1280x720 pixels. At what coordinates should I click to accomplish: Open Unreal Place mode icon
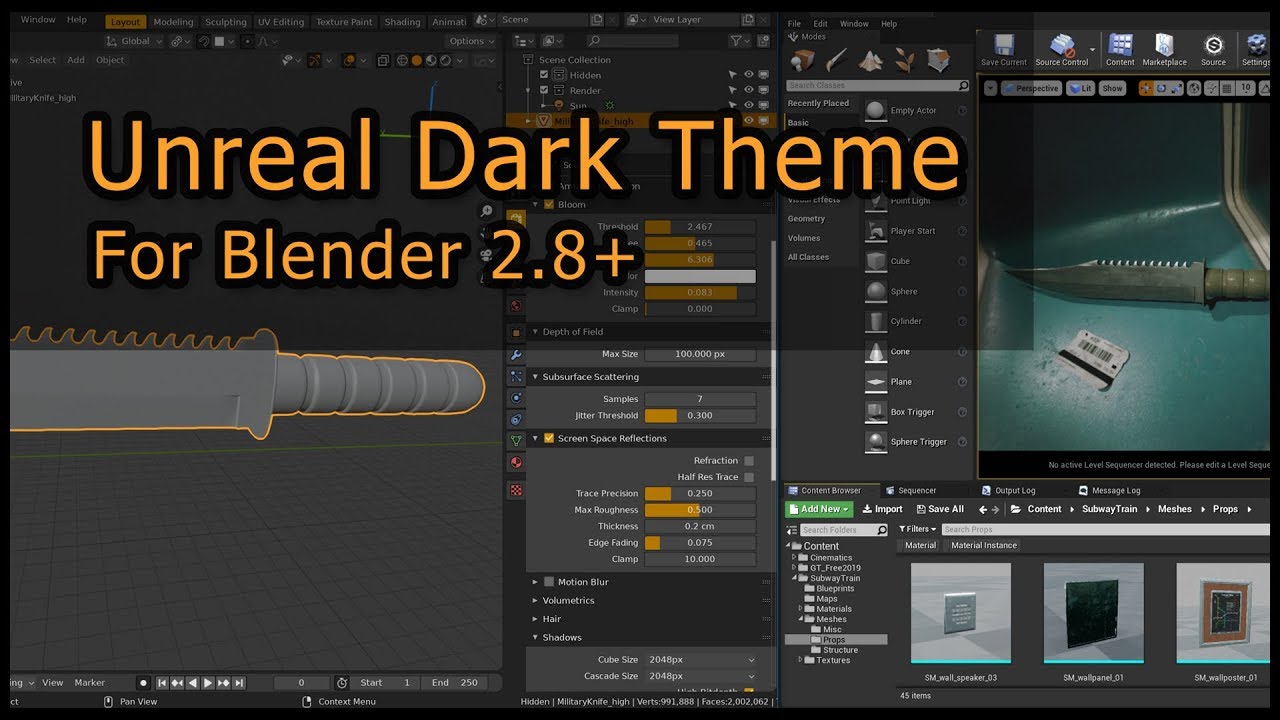click(x=802, y=59)
